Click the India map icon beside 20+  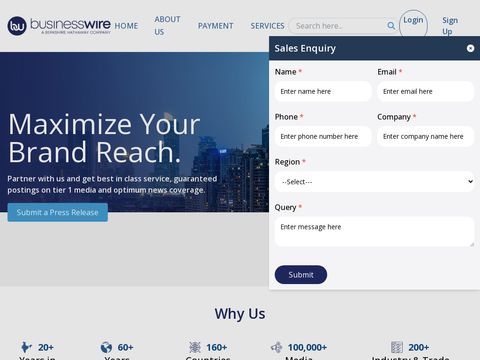pyautogui.click(x=26, y=347)
